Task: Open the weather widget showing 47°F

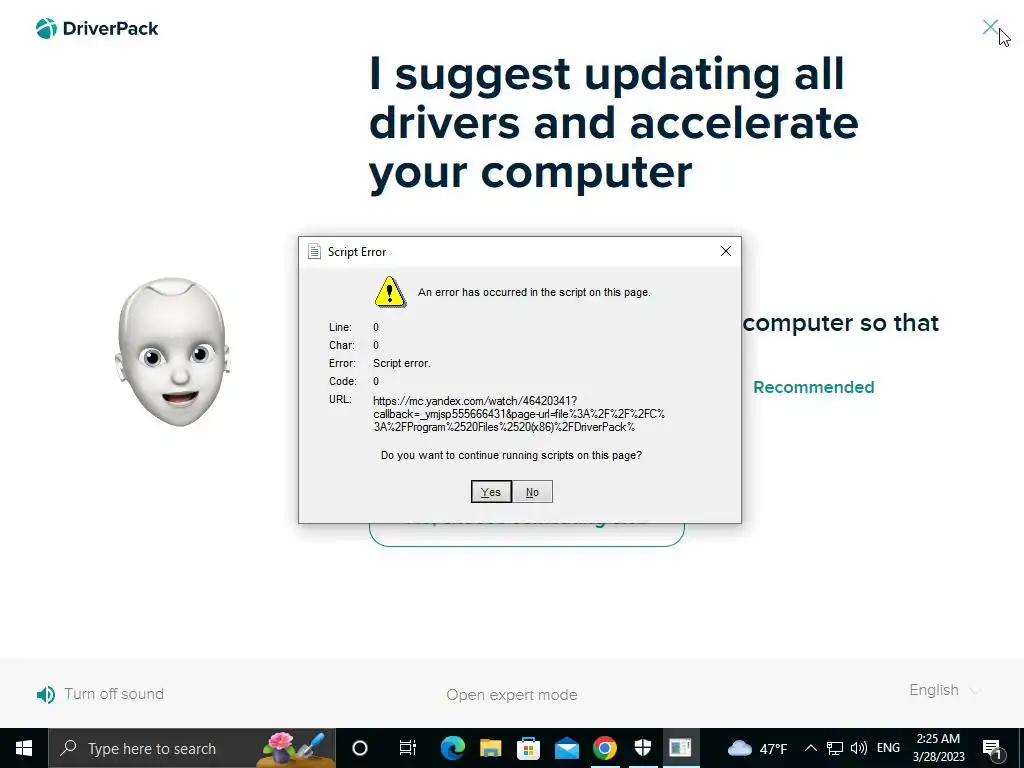Action: pyautogui.click(x=757, y=748)
